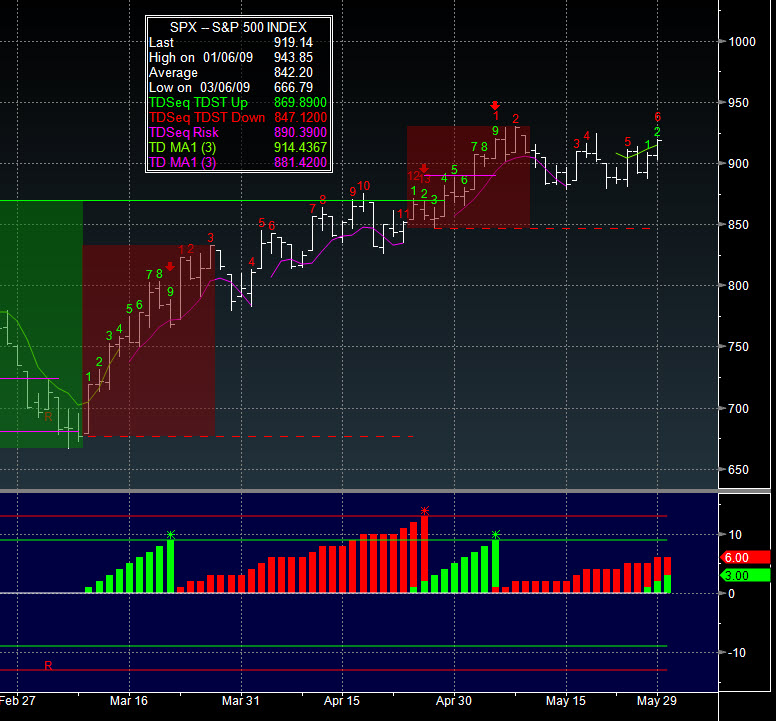
Task: Click the Mar 16 date label
Action: (x=129, y=701)
